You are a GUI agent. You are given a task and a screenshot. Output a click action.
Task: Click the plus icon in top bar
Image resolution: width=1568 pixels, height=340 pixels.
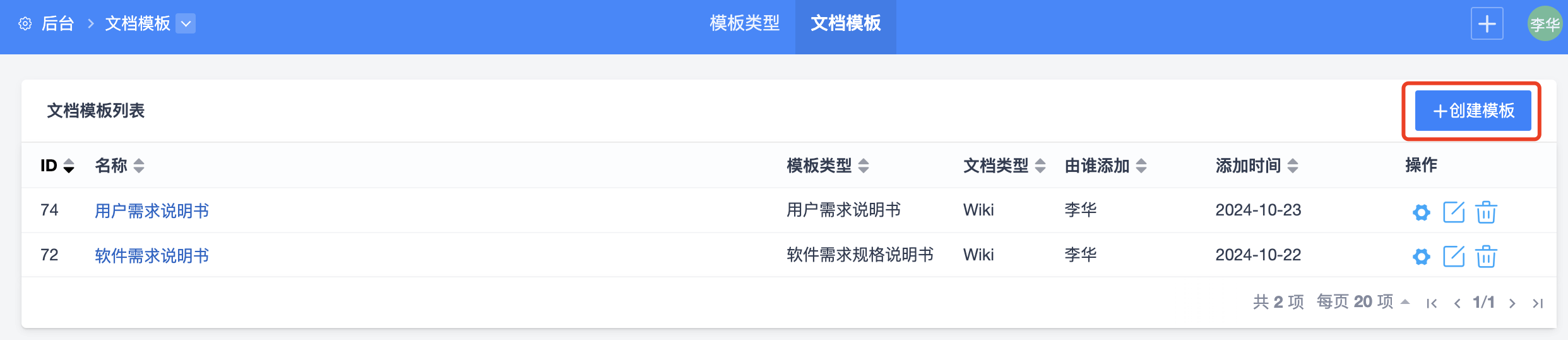coord(1487,24)
